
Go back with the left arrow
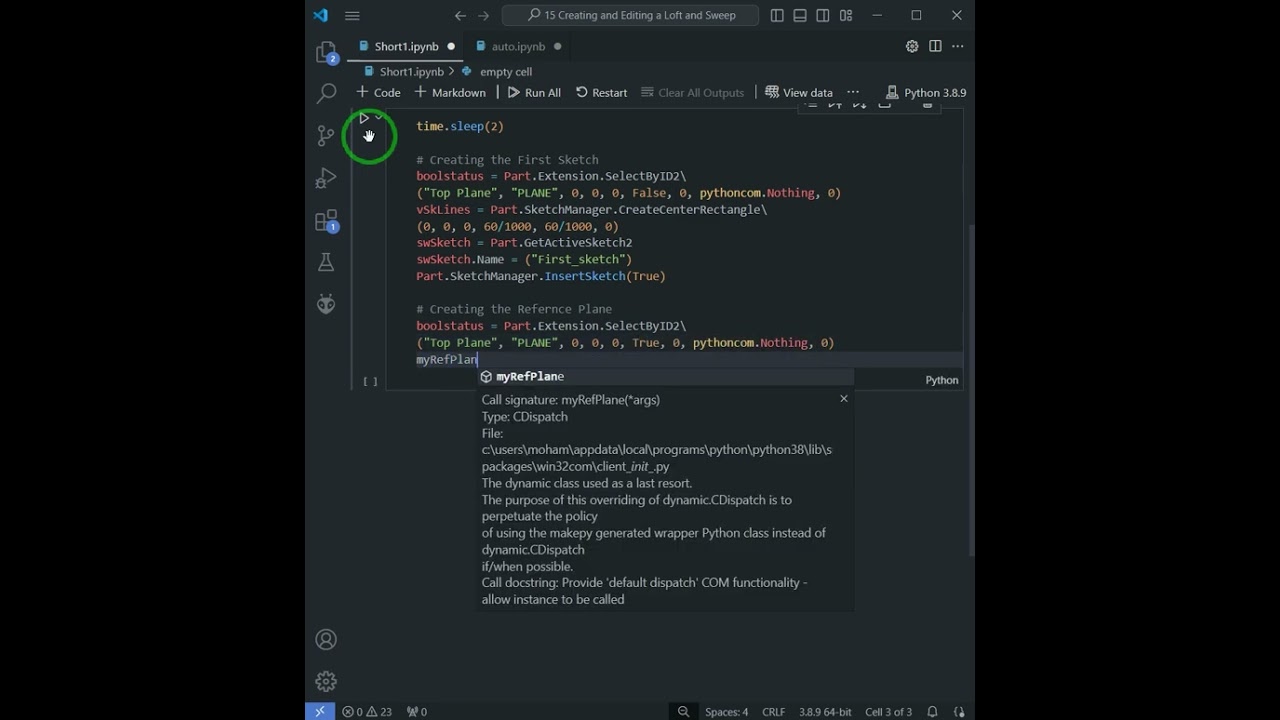point(460,15)
